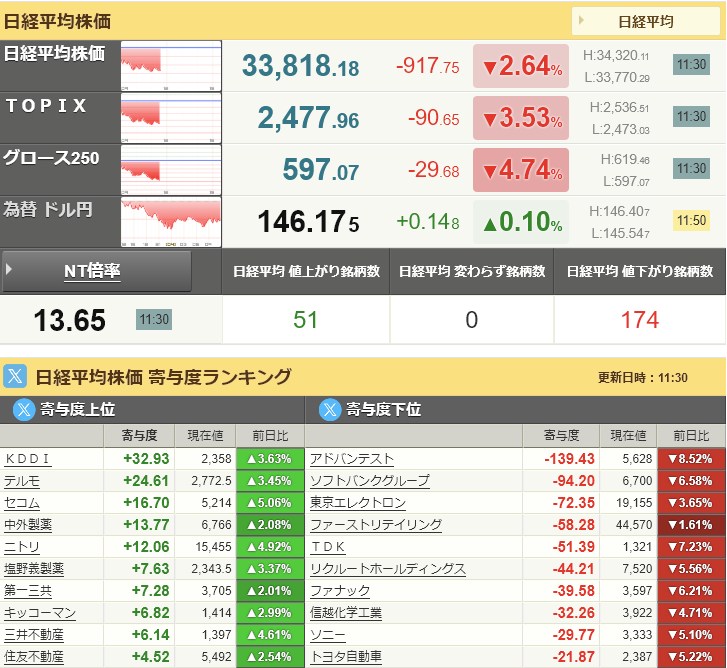Open the テルモ stock link
The width and height of the screenshot is (727, 668).
click(22, 481)
